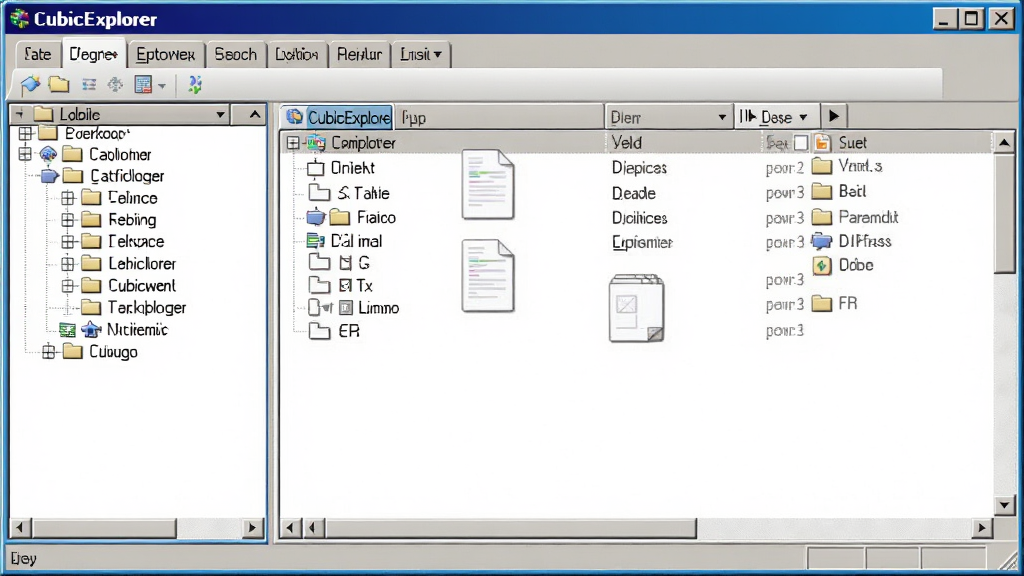The image size is (1024, 576).
Task: Select the document thumbnail next to Deade
Action: click(x=488, y=184)
